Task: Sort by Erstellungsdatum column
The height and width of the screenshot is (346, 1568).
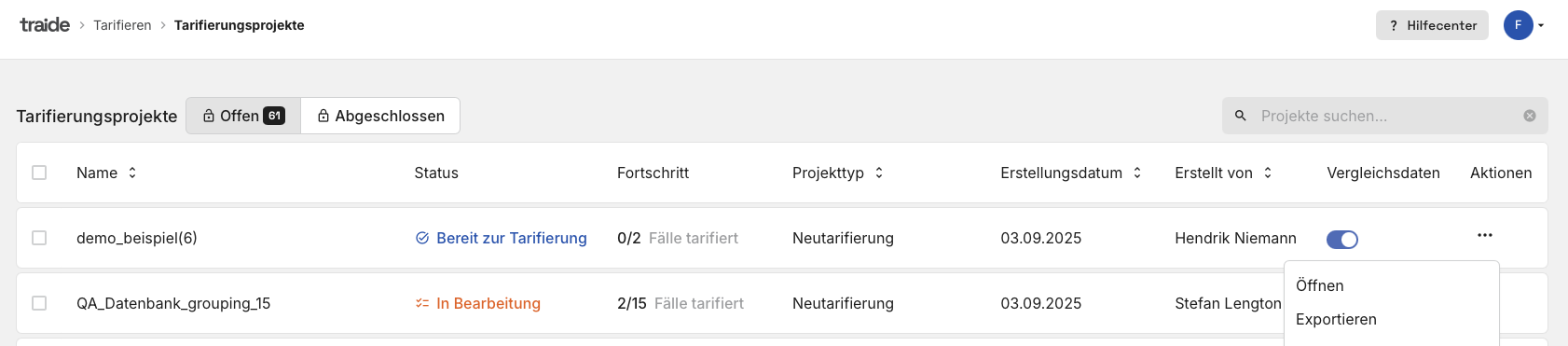Action: pyautogui.click(x=1137, y=173)
